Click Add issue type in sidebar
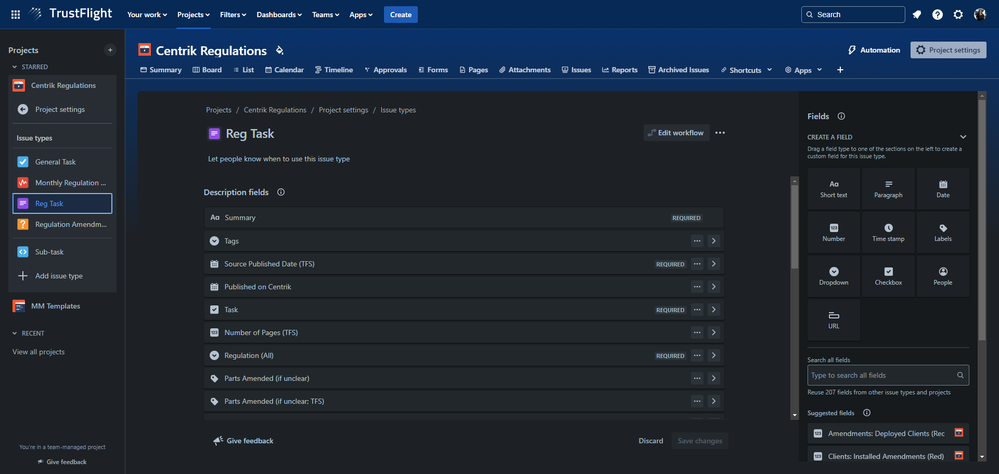 point(62,276)
